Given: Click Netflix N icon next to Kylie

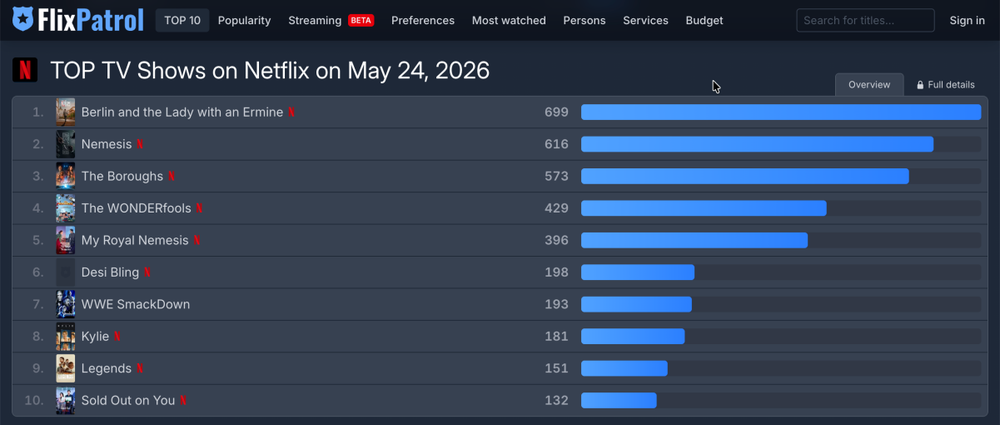Looking at the screenshot, I should pyautogui.click(x=117, y=336).
